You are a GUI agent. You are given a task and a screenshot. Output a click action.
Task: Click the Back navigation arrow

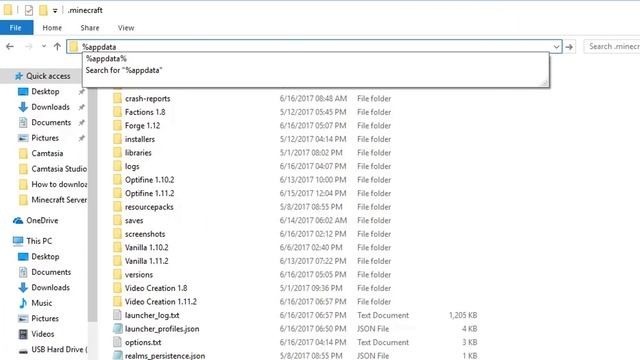pos(10,47)
